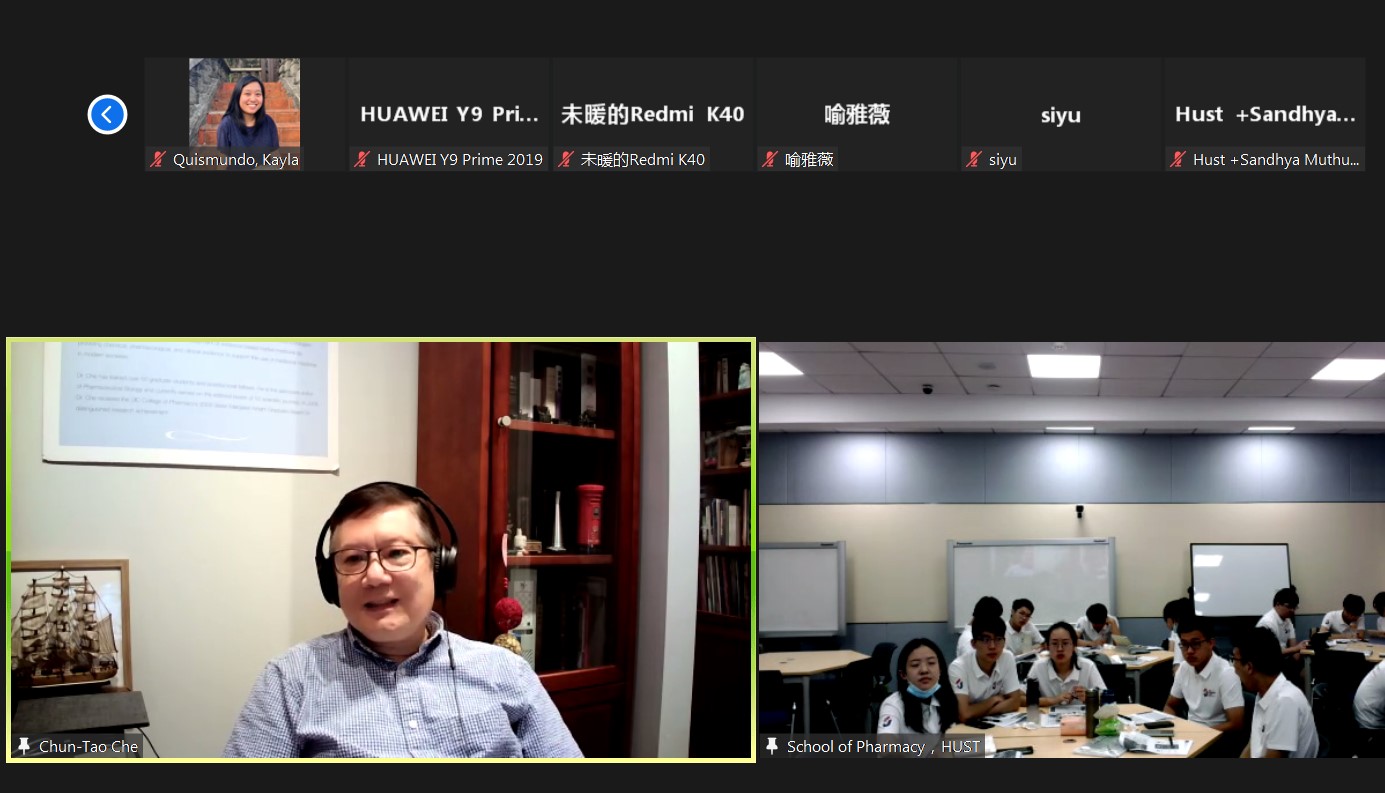Select the Hust +Sandhya participant tile

pos(1265,113)
